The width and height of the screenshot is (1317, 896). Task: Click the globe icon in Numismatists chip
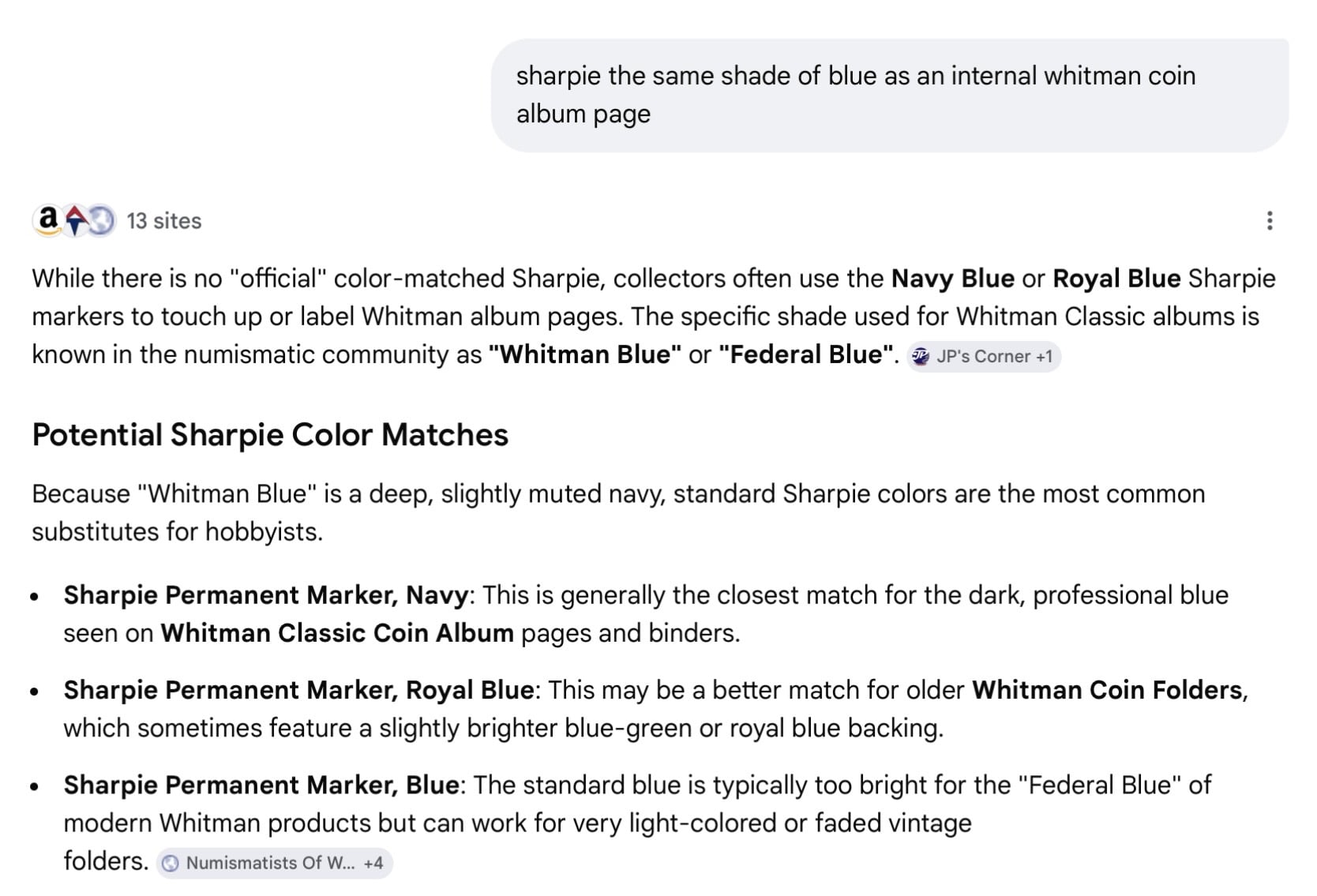tap(170, 864)
